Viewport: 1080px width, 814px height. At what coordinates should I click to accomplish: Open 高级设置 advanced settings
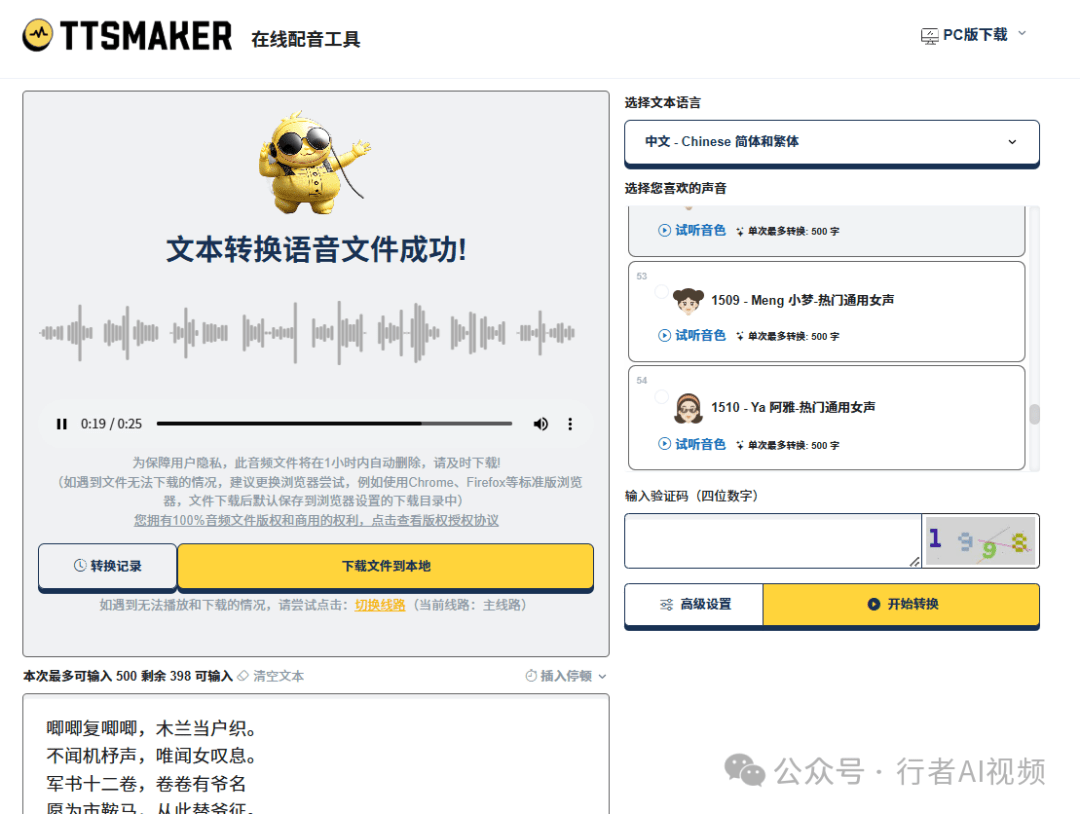tap(694, 604)
